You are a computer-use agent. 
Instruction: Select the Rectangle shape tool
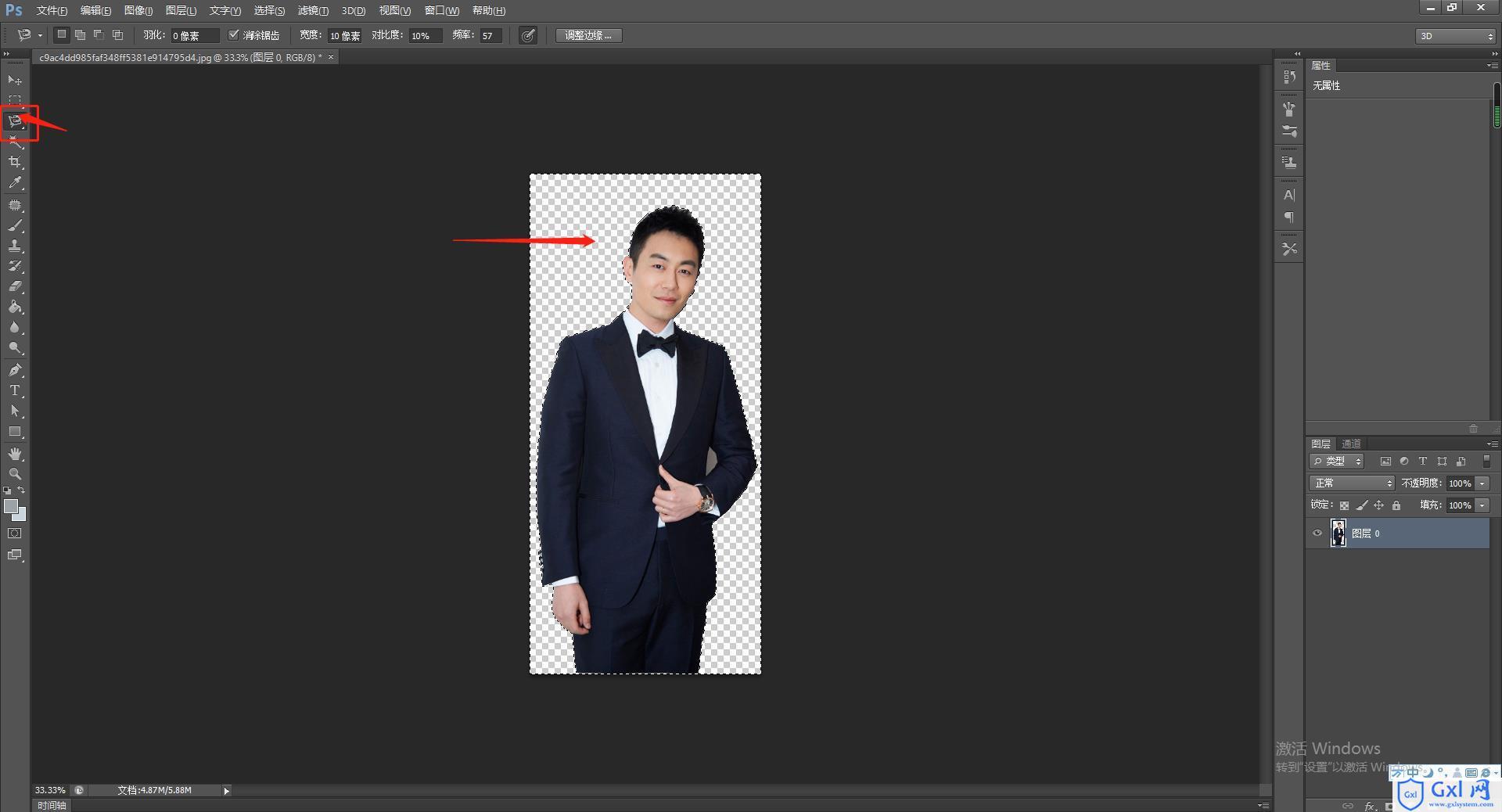coord(15,432)
